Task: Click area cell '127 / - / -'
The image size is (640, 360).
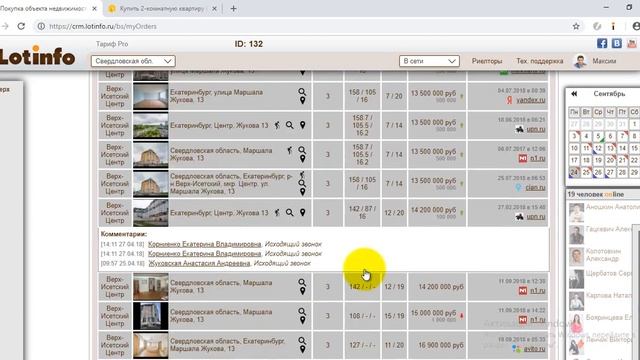Action: click(362, 345)
